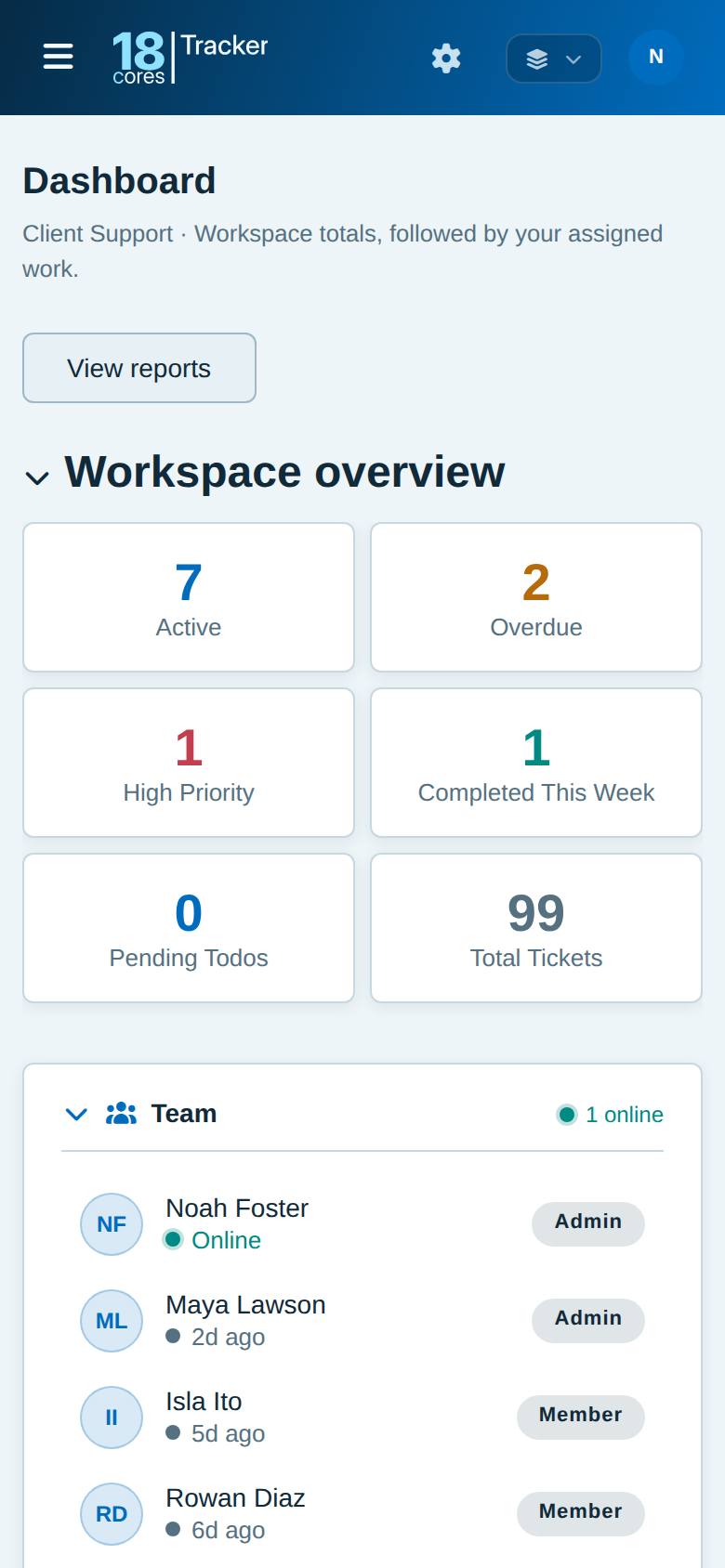Viewport: 725px width, 1568px height.
Task: Click the Team panel title
Action: pos(184,1113)
